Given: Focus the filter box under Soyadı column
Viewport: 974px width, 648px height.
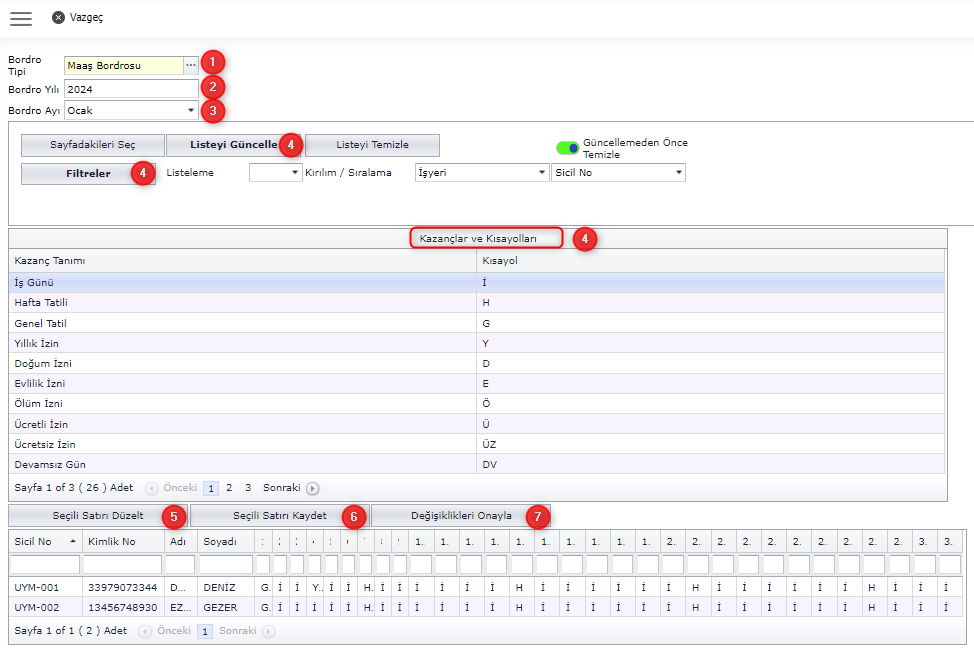Looking at the screenshot, I should (226, 564).
